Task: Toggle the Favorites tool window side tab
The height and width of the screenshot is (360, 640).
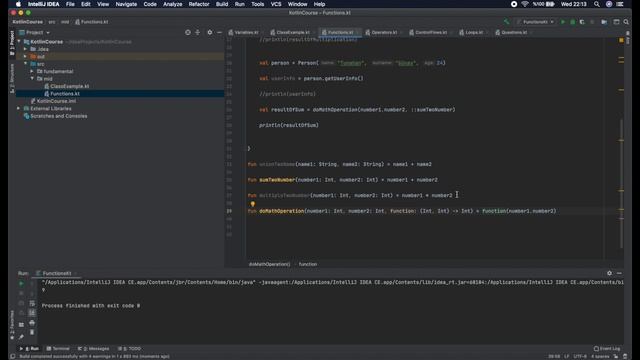Action: tap(12, 325)
